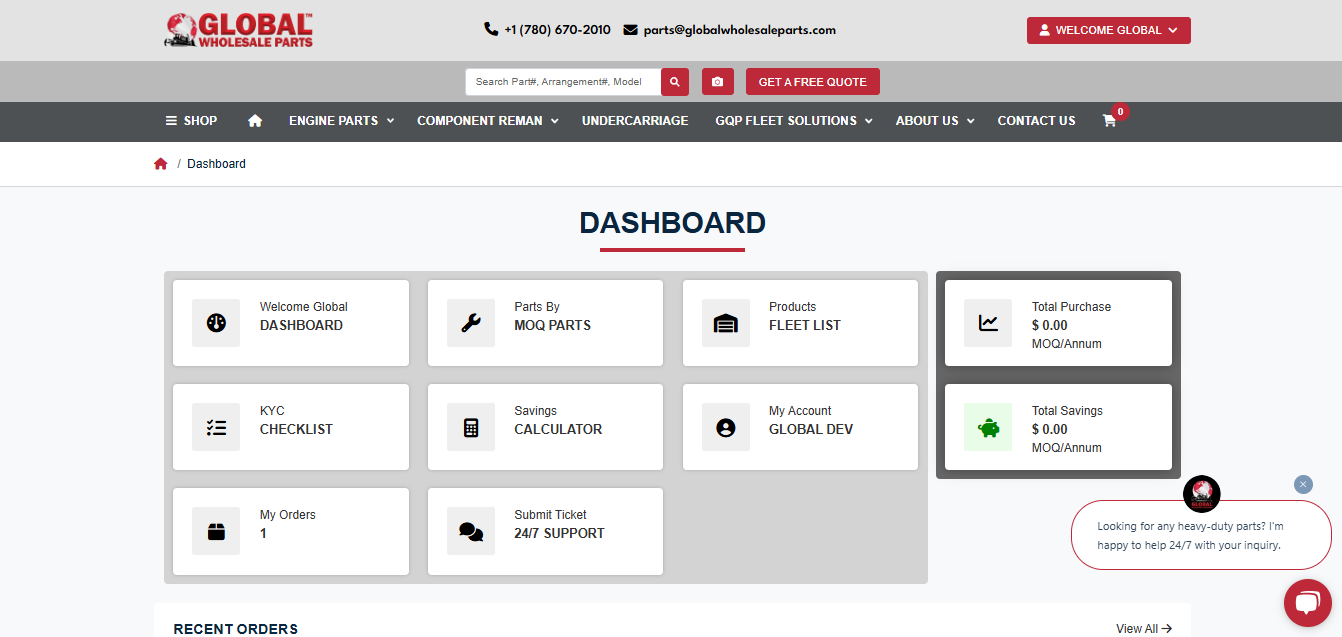The image size is (1342, 637).
Task: Open 24/7 Support via the chat icon
Action: tap(470, 530)
